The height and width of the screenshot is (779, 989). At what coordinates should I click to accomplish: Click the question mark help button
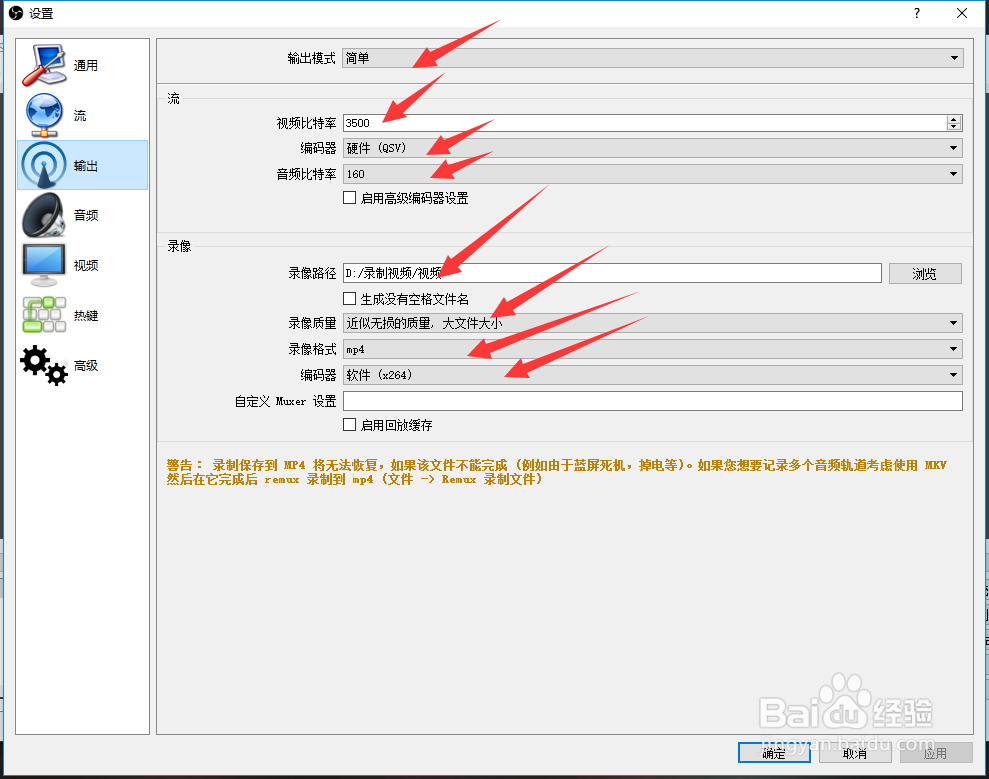click(916, 13)
